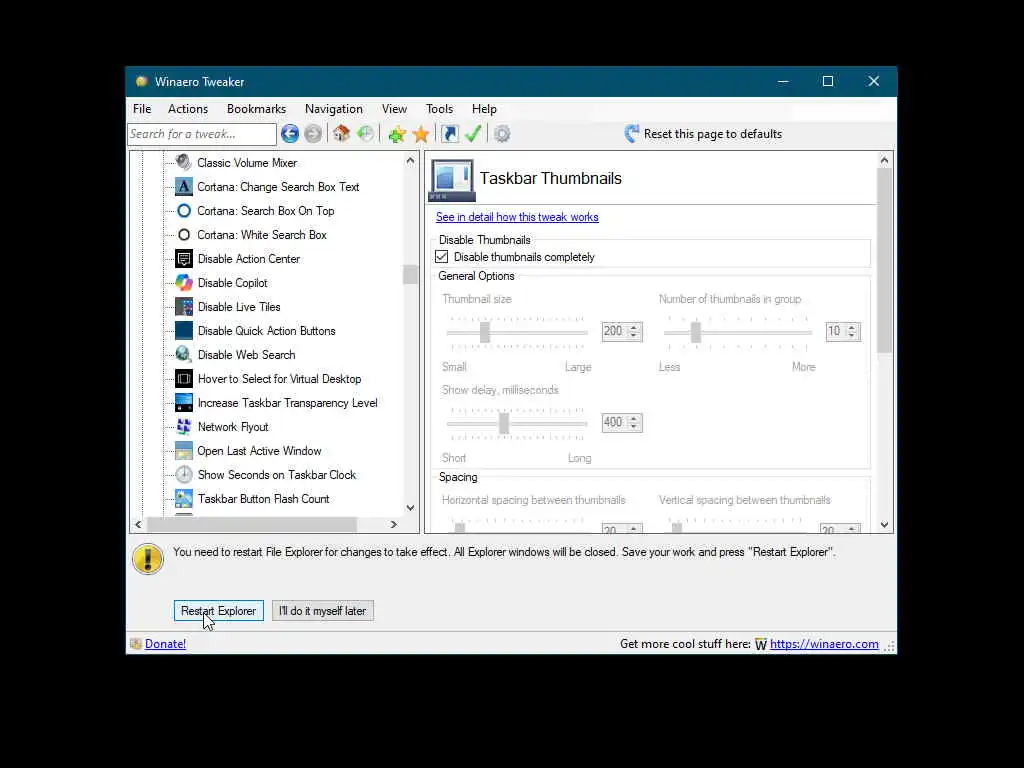Open the Navigation menu

334,109
